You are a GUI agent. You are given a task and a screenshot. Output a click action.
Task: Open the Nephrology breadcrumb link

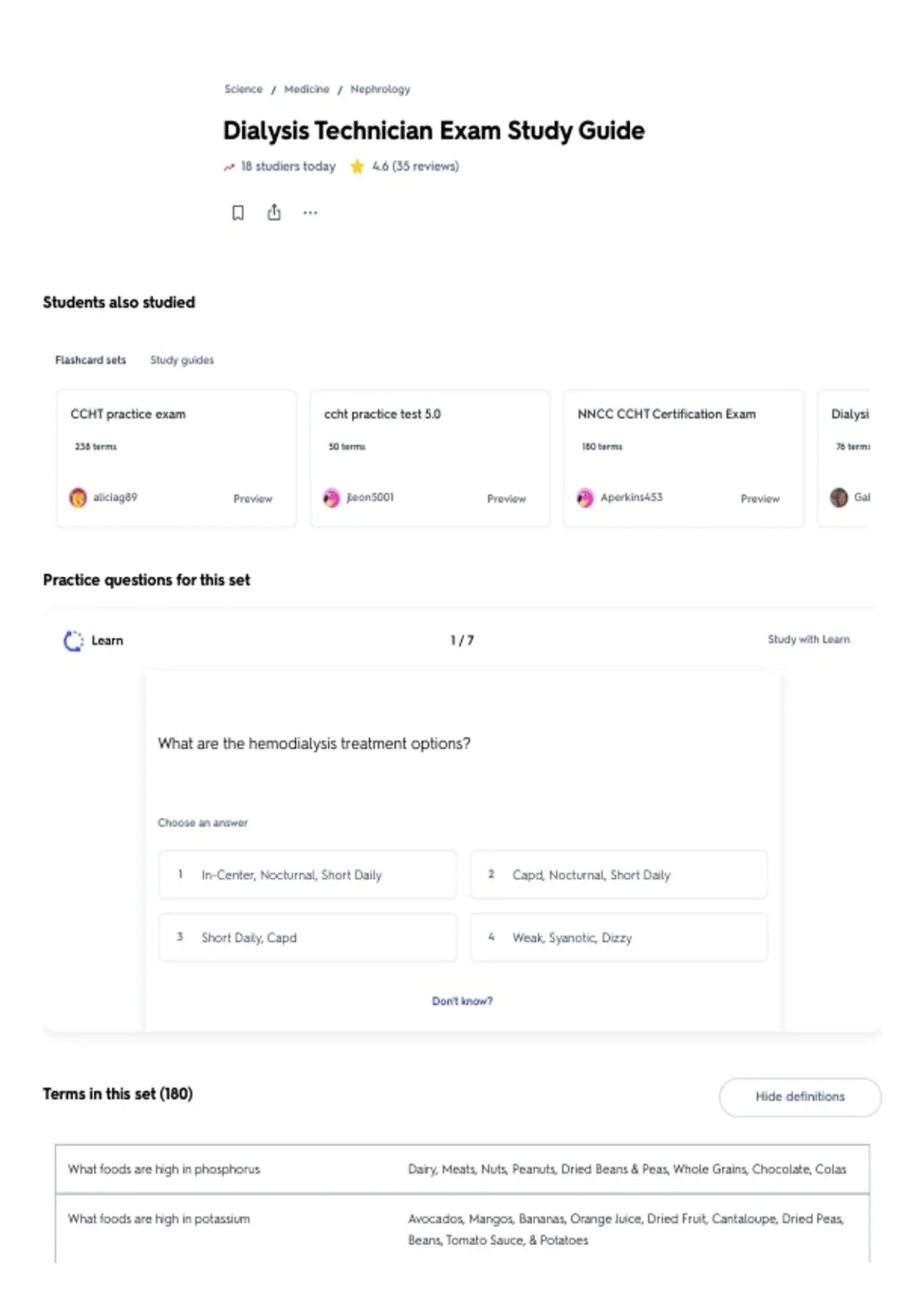[x=380, y=89]
